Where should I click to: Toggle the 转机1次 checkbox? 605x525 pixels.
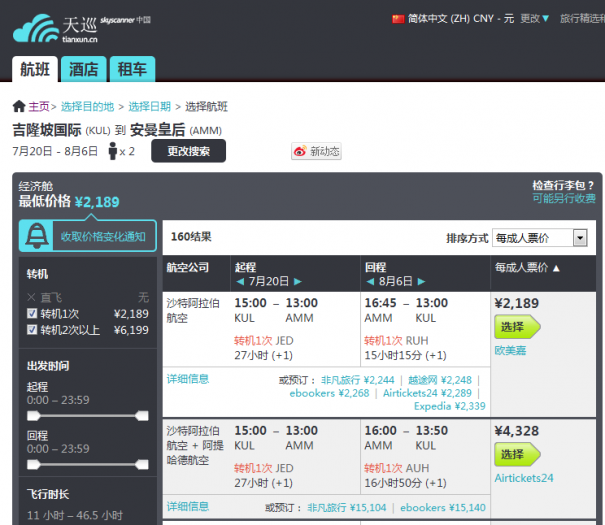pyautogui.click(x=32, y=314)
